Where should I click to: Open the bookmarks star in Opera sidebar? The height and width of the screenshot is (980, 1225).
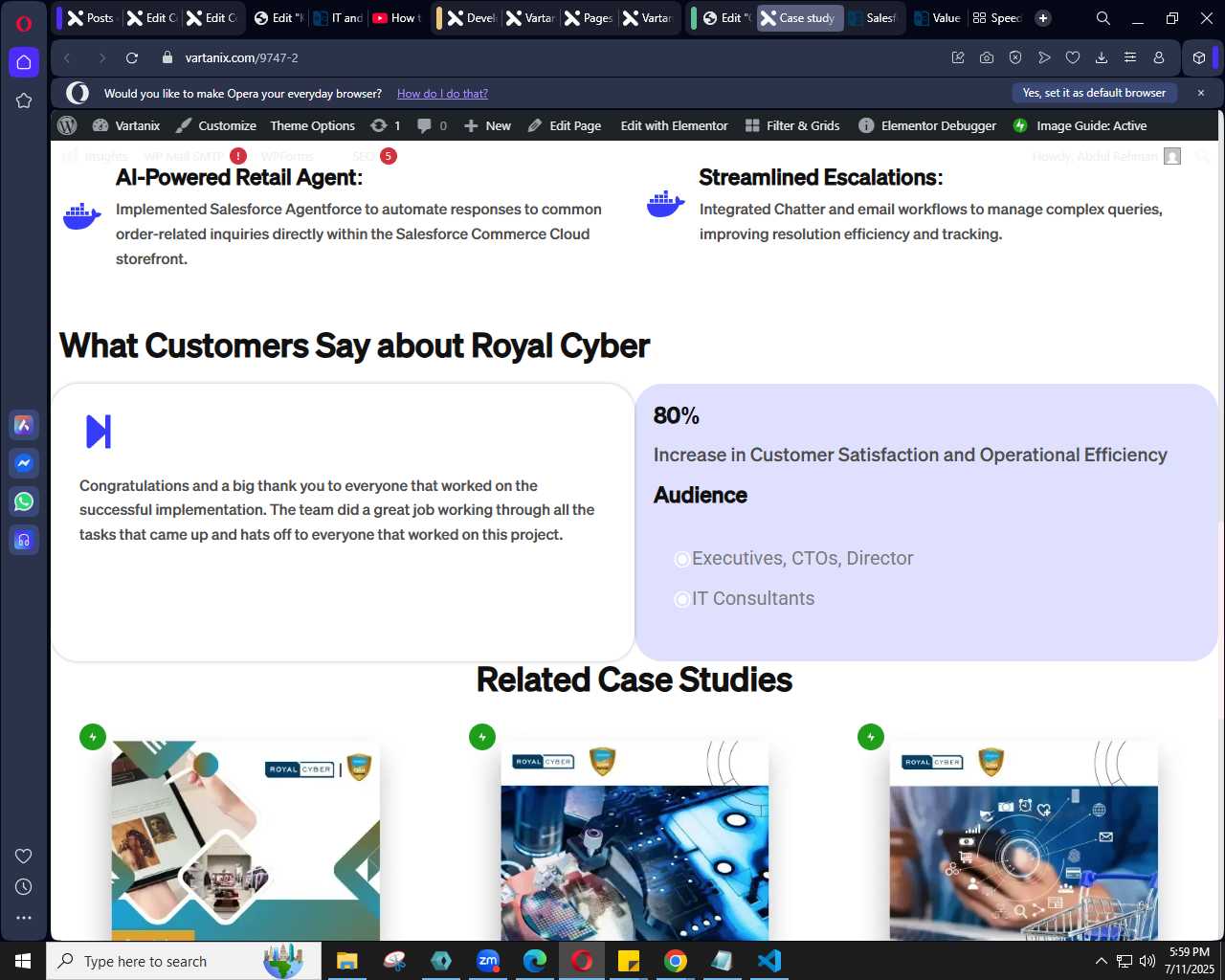coord(24,100)
